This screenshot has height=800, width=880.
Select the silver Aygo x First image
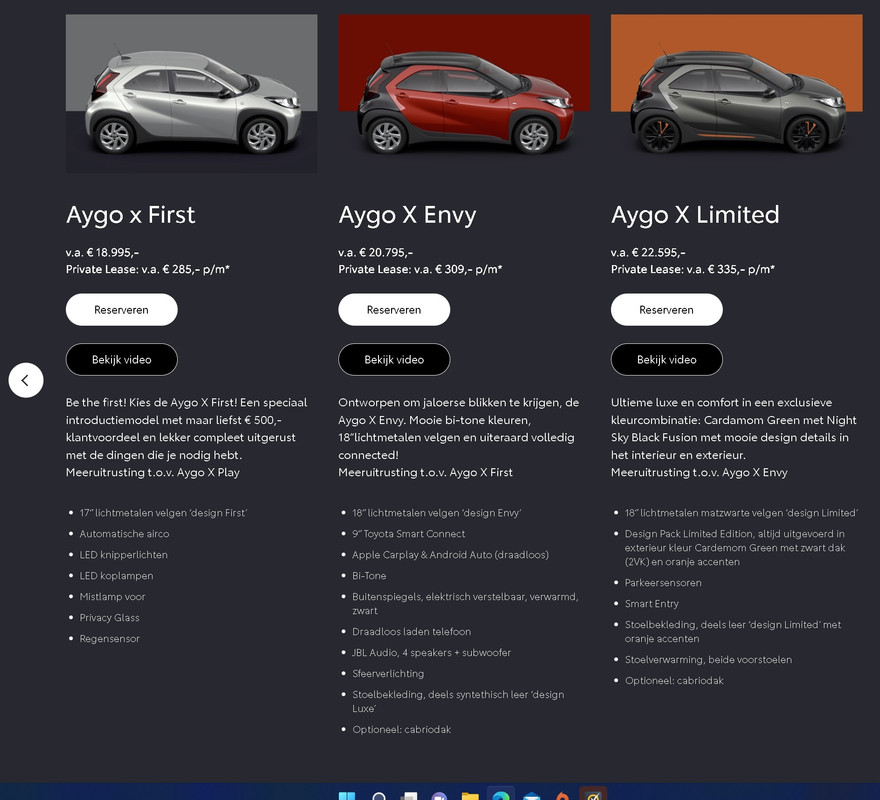click(191, 94)
